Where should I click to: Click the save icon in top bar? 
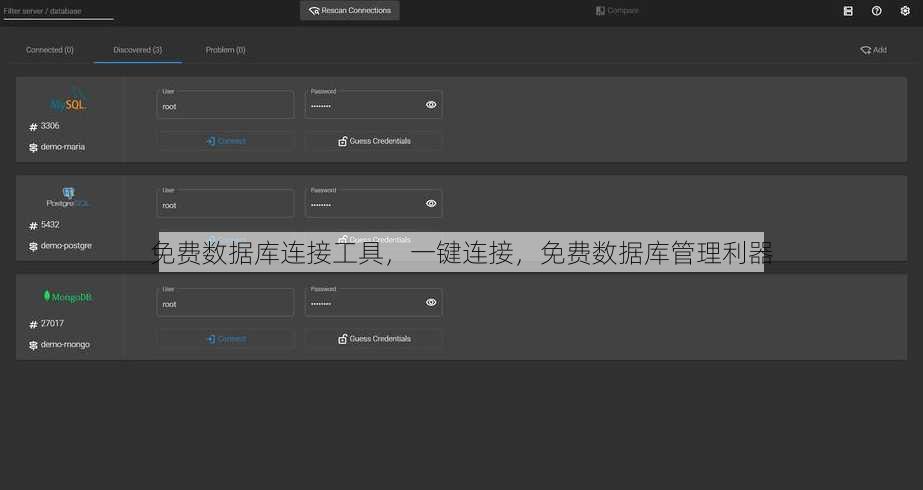point(848,11)
